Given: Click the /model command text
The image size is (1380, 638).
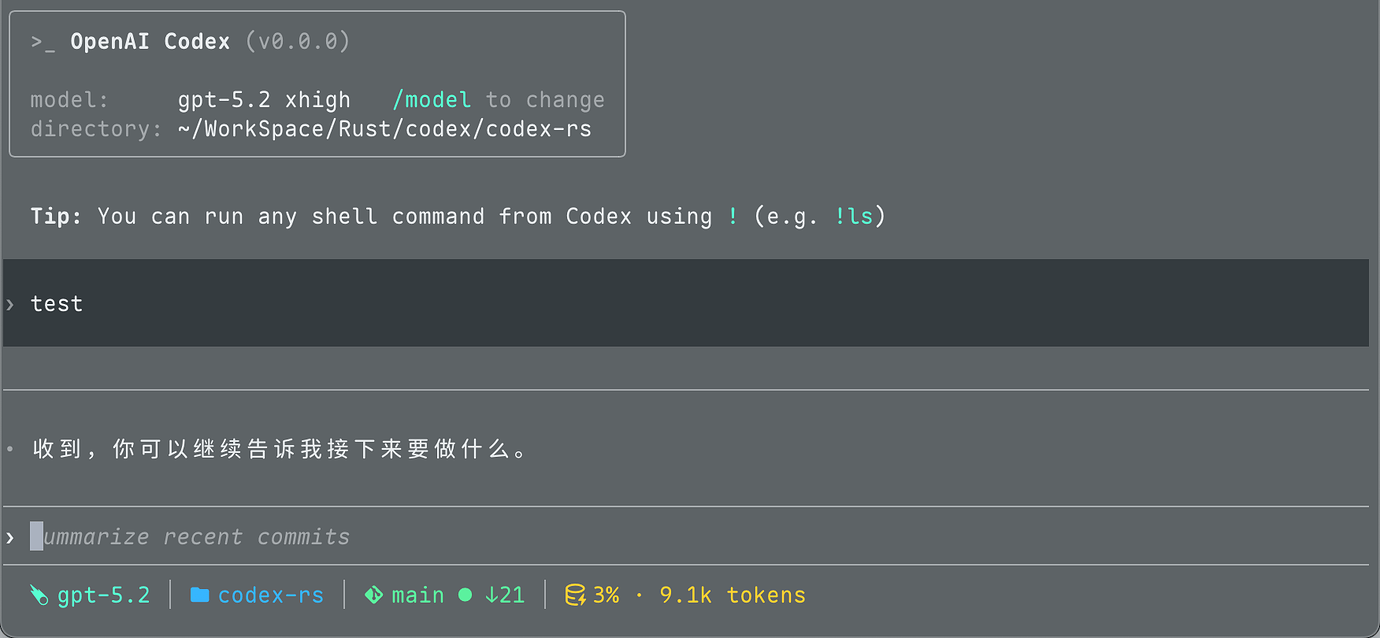Looking at the screenshot, I should [432, 100].
